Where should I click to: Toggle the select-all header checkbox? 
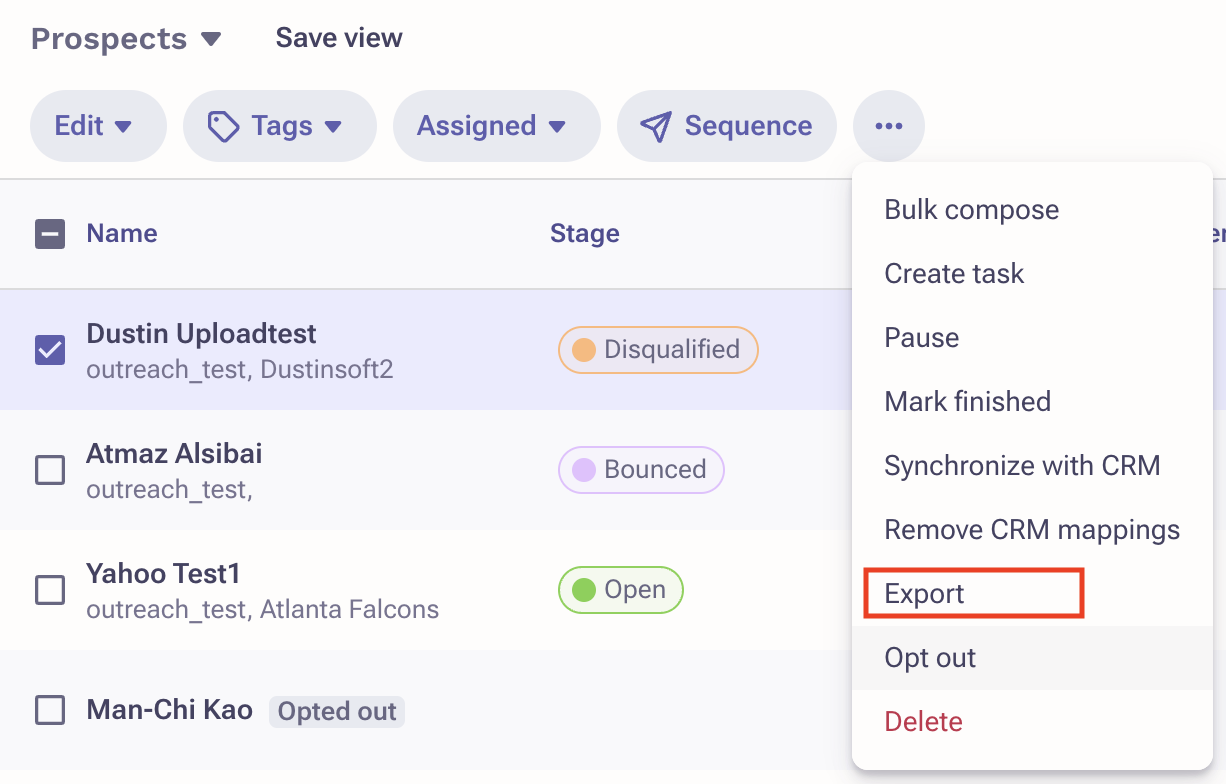(50, 234)
